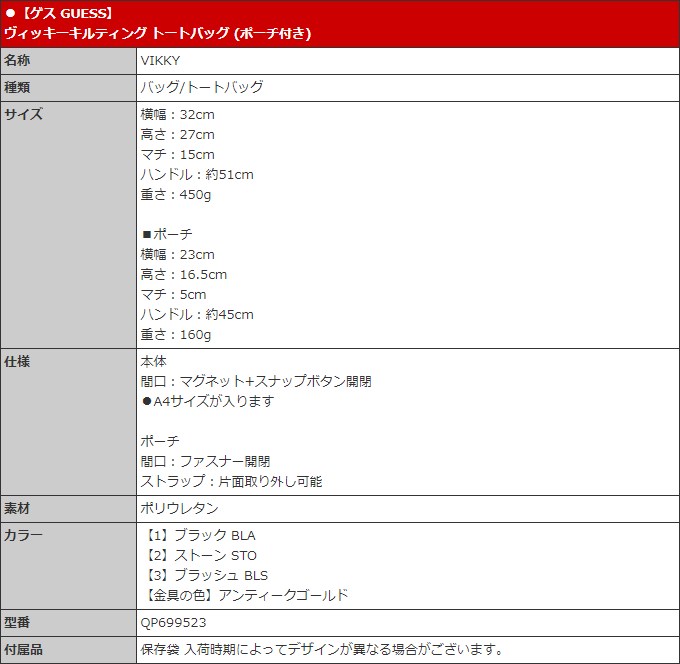680x664 pixels.
Task: Select the 型番 row label
Action: click(x=17, y=622)
